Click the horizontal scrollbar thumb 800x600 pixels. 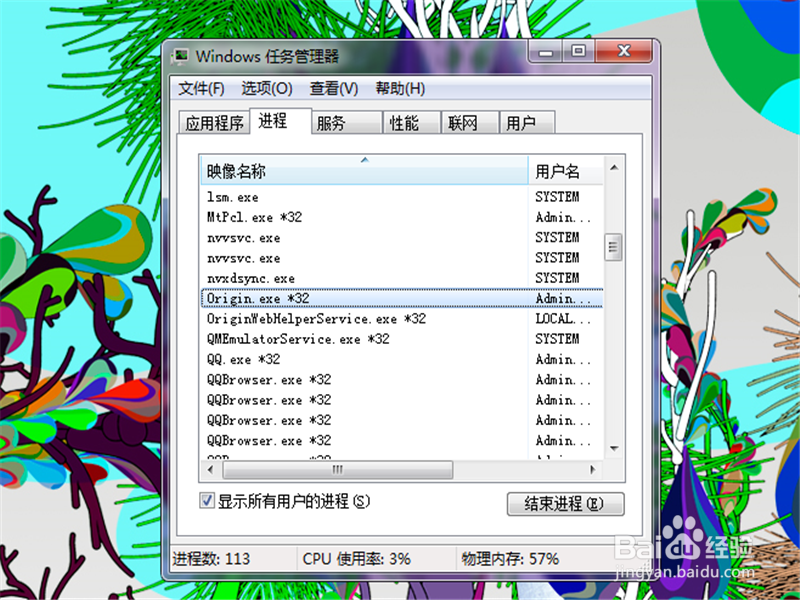click(x=337, y=470)
